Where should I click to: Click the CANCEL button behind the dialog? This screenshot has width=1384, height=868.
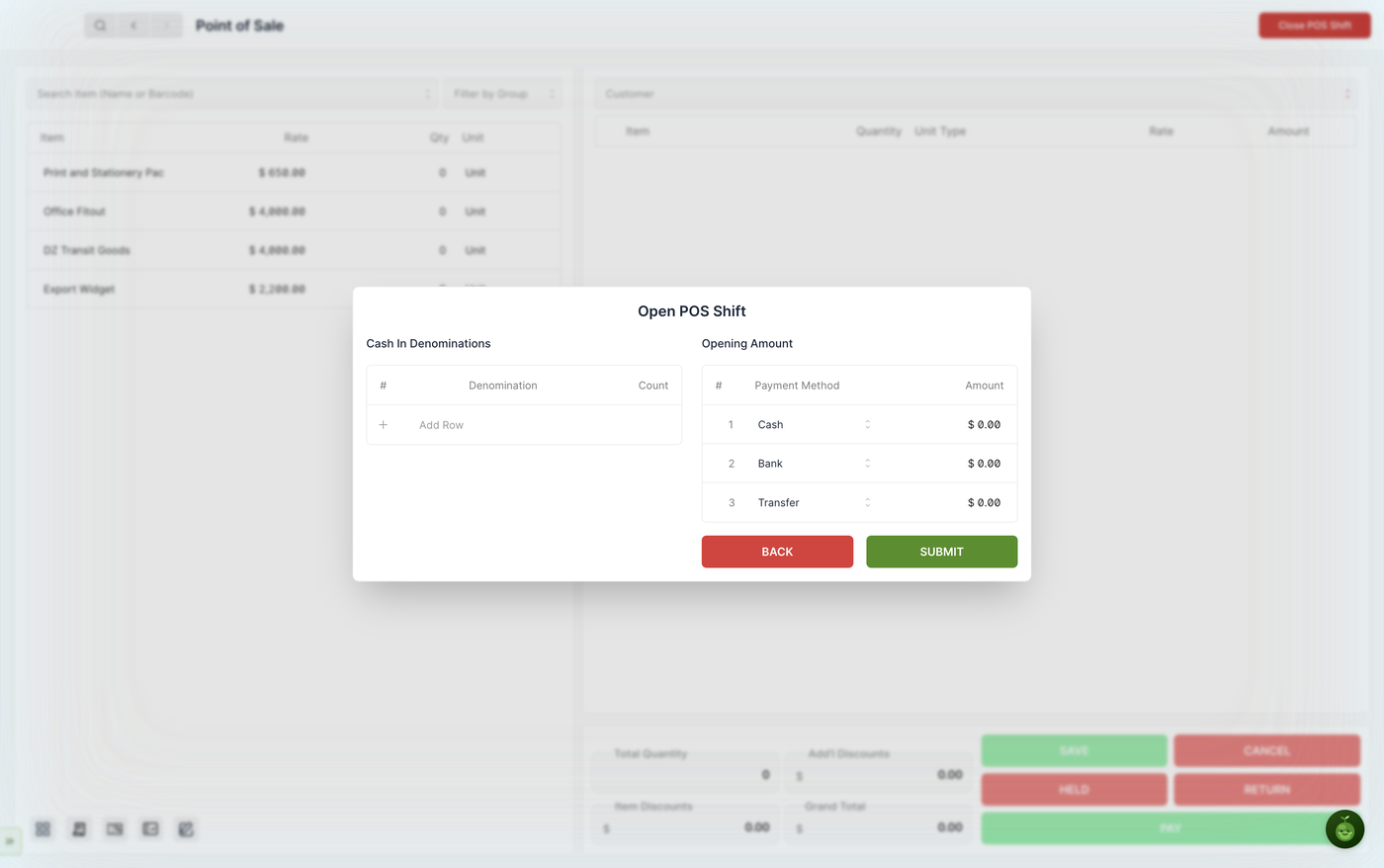tap(1266, 750)
